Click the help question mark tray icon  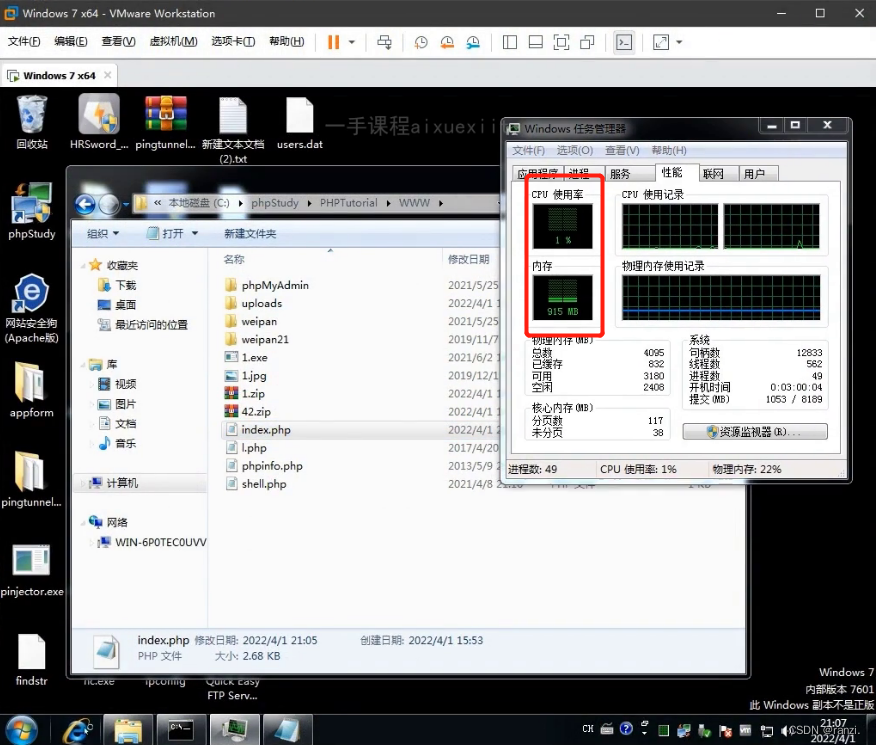(626, 728)
